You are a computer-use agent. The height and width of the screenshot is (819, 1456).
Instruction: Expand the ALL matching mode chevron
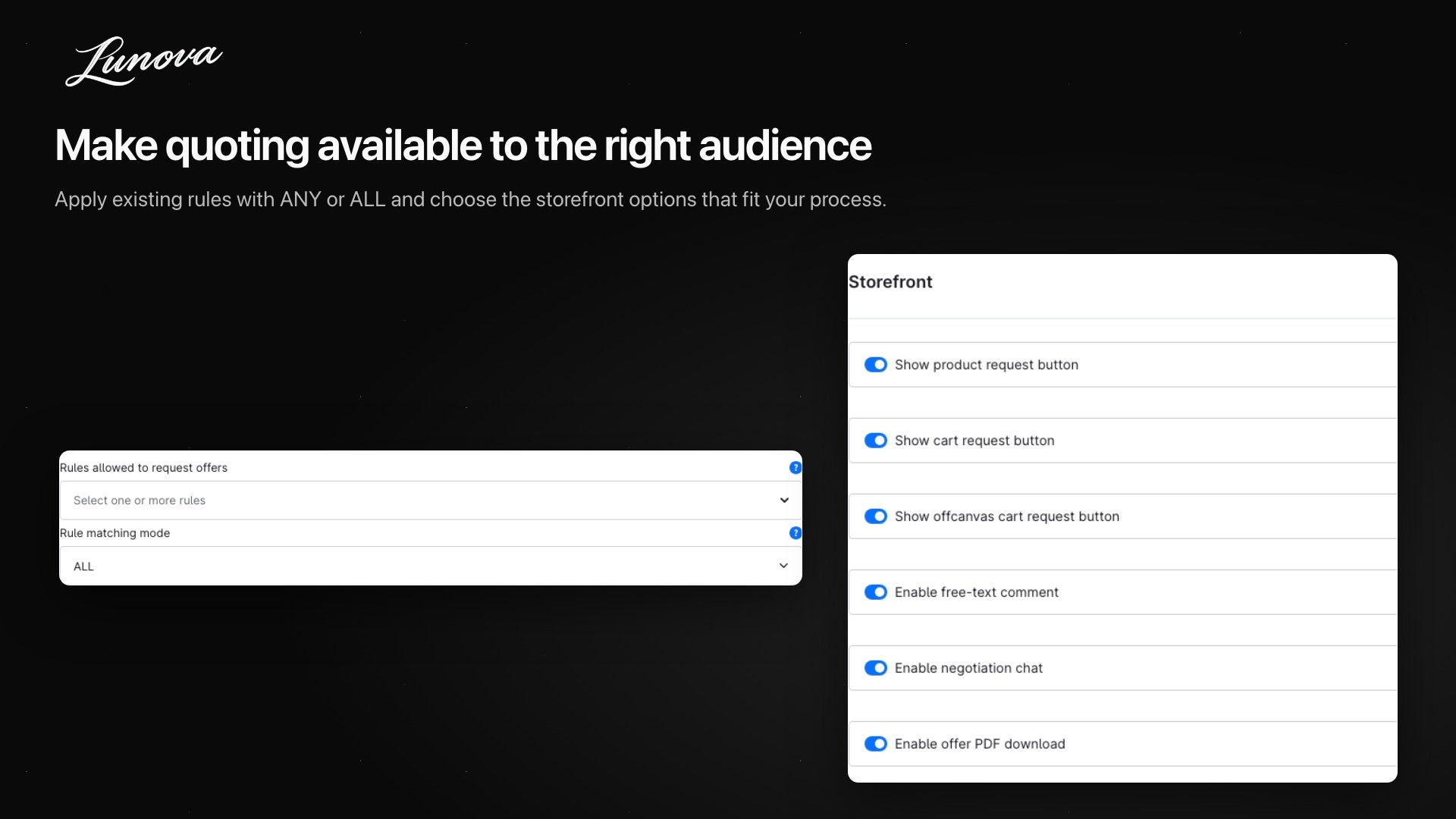(784, 566)
